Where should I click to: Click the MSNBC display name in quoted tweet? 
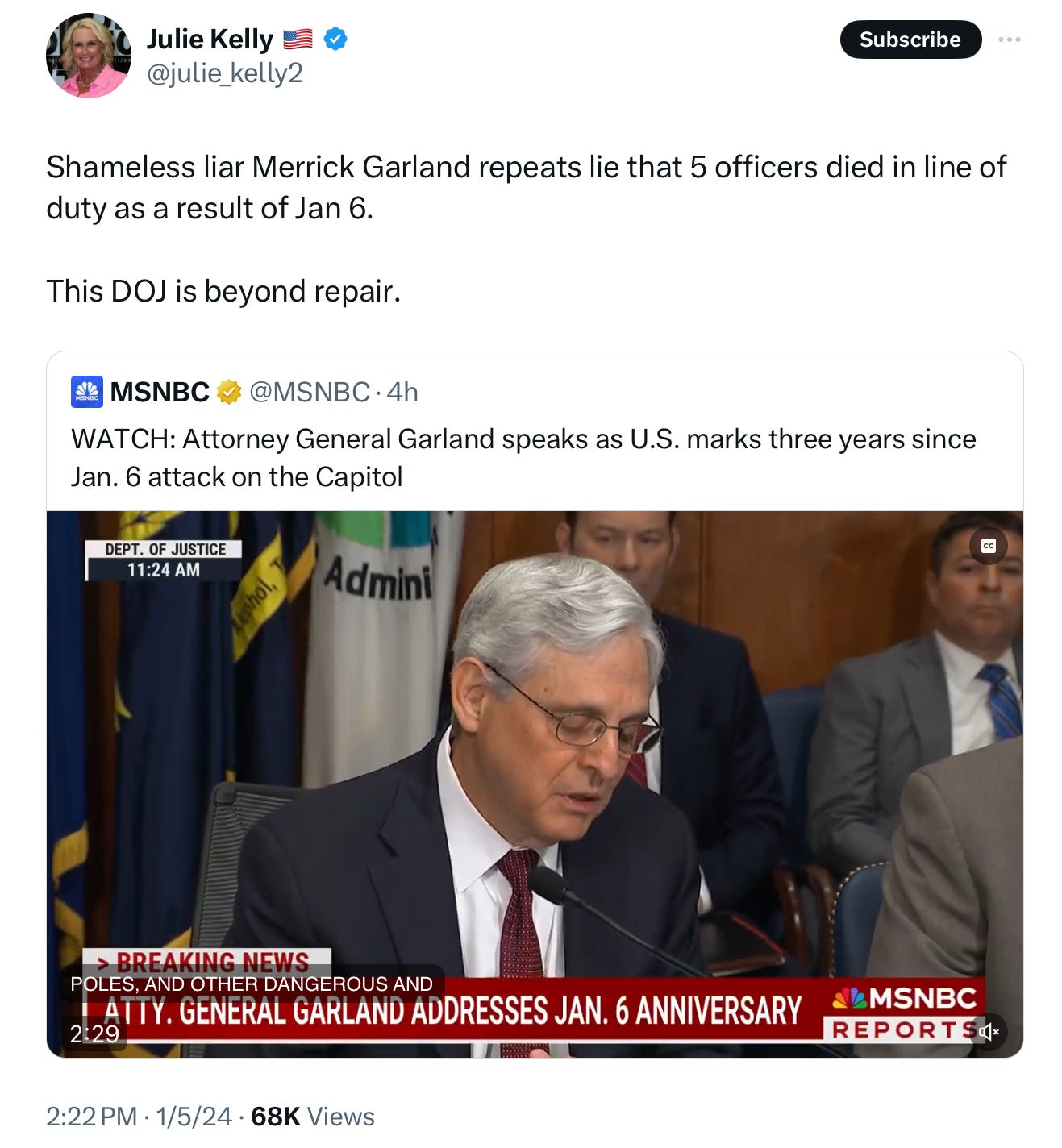point(160,392)
